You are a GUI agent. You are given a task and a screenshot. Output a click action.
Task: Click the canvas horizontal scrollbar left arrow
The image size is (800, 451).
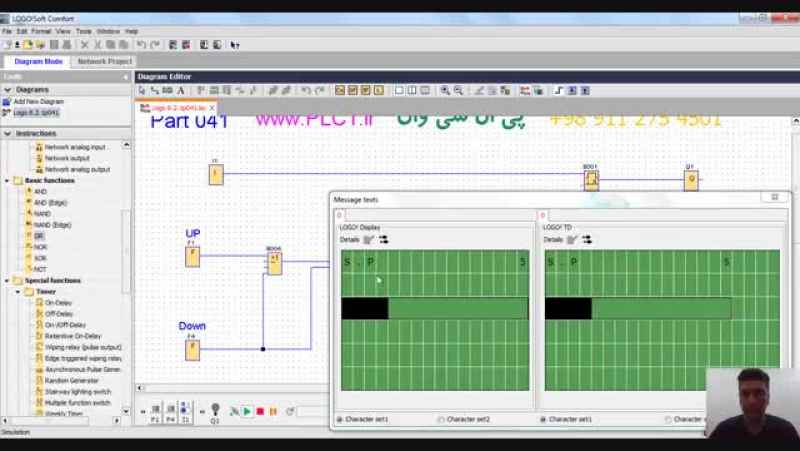tap(139, 388)
